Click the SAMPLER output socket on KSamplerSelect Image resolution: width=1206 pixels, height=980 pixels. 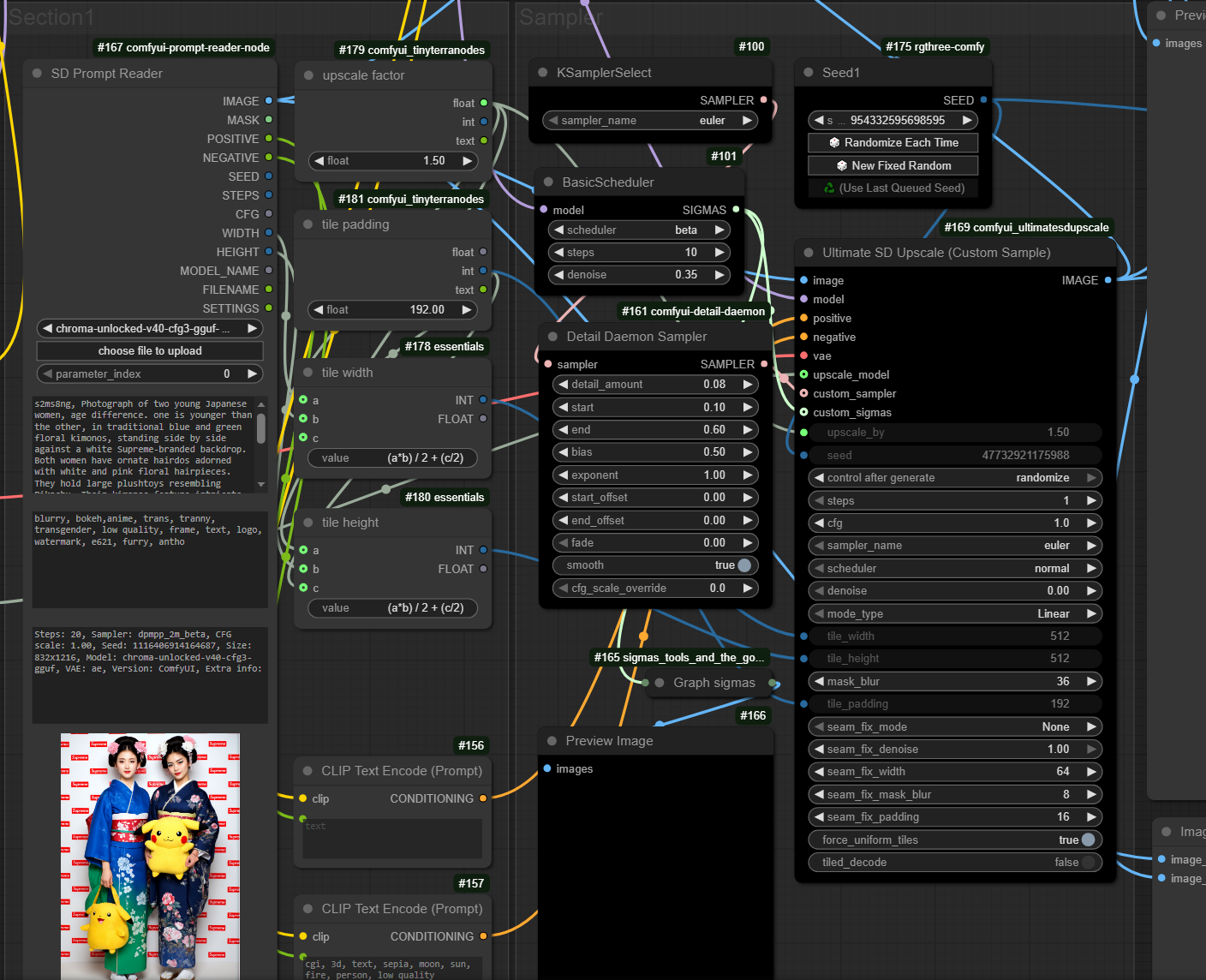(x=763, y=100)
